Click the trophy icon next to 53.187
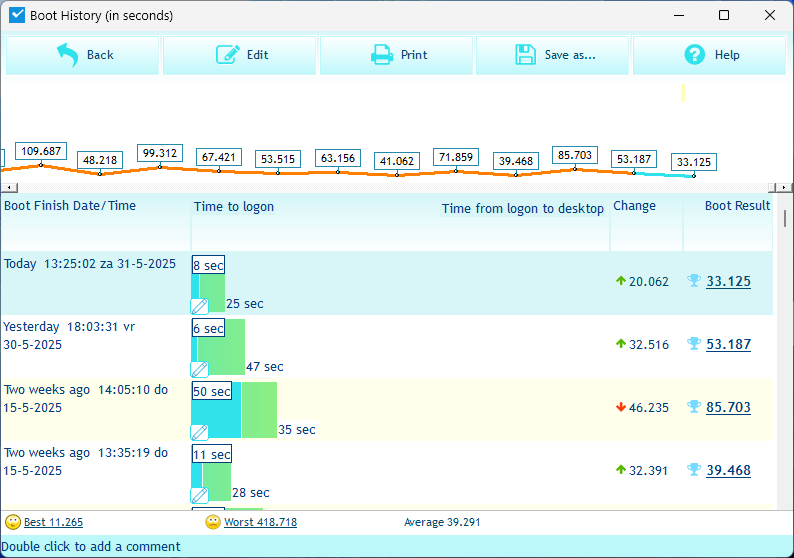 coord(694,344)
